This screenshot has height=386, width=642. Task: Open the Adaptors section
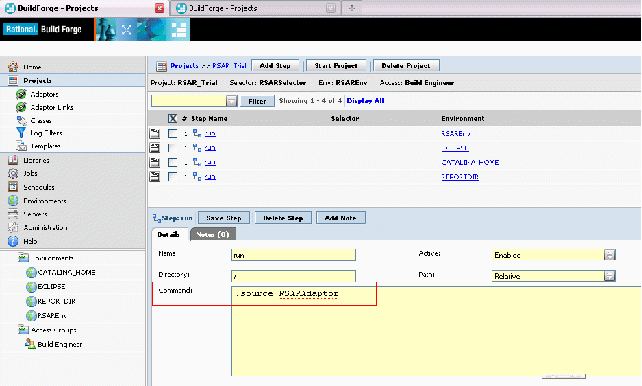point(44,94)
